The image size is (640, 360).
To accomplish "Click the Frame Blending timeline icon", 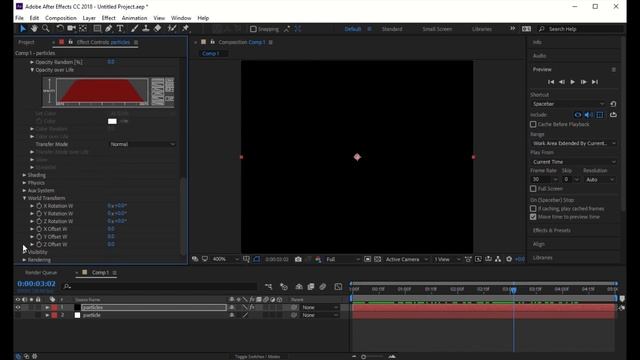I will tap(311, 287).
